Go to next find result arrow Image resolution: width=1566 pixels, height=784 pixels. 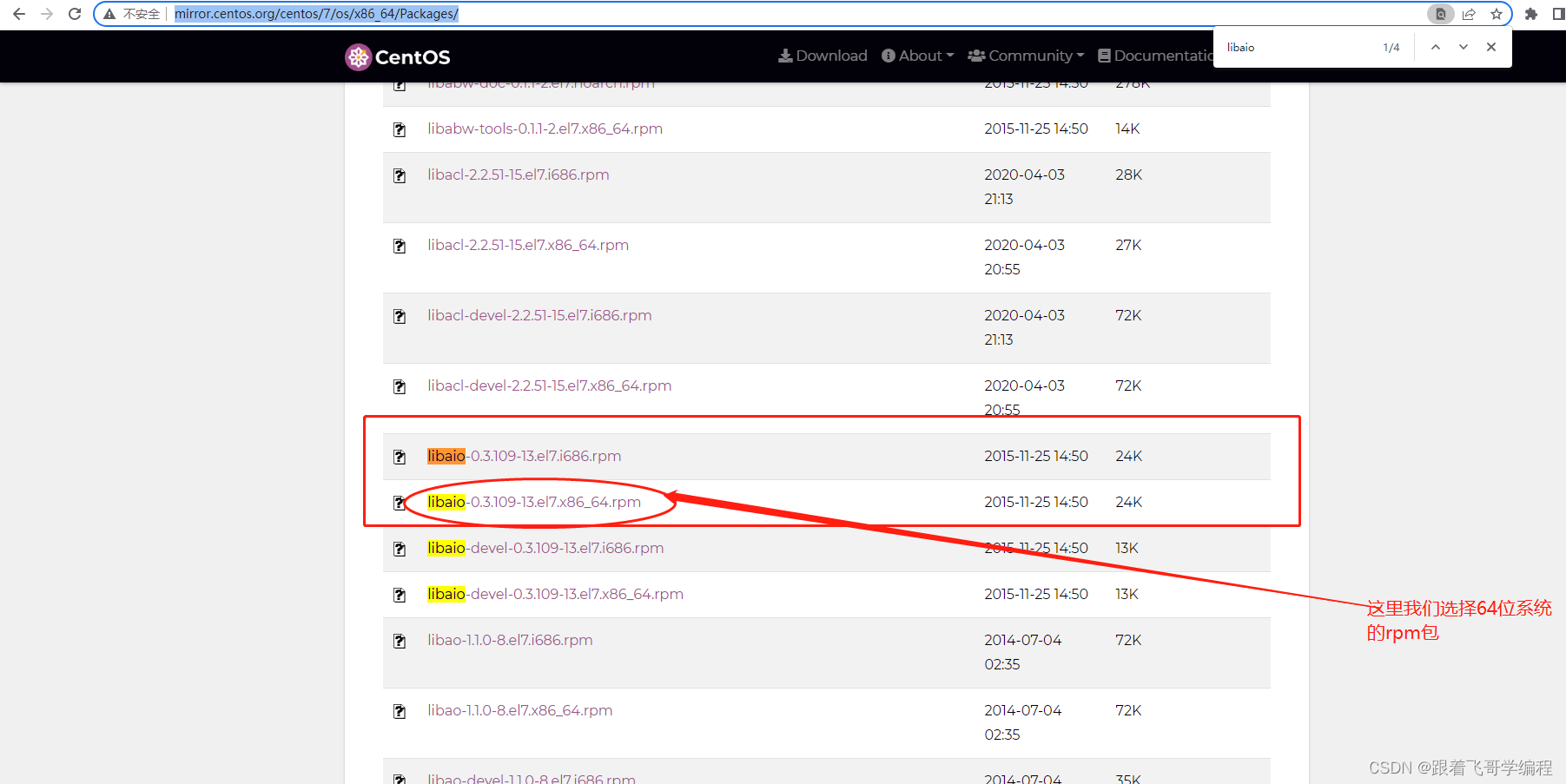(1464, 48)
